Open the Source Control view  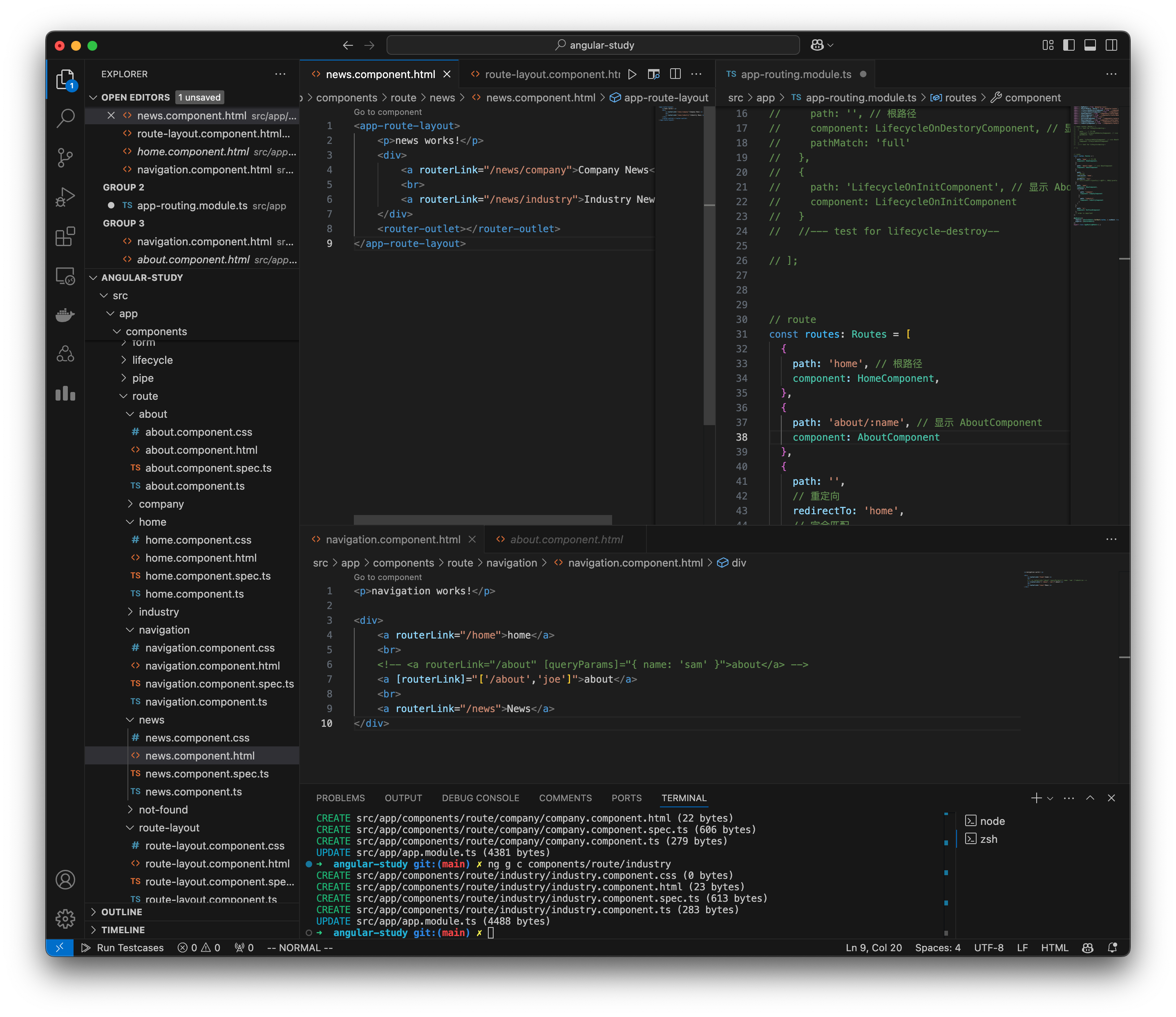click(x=65, y=158)
